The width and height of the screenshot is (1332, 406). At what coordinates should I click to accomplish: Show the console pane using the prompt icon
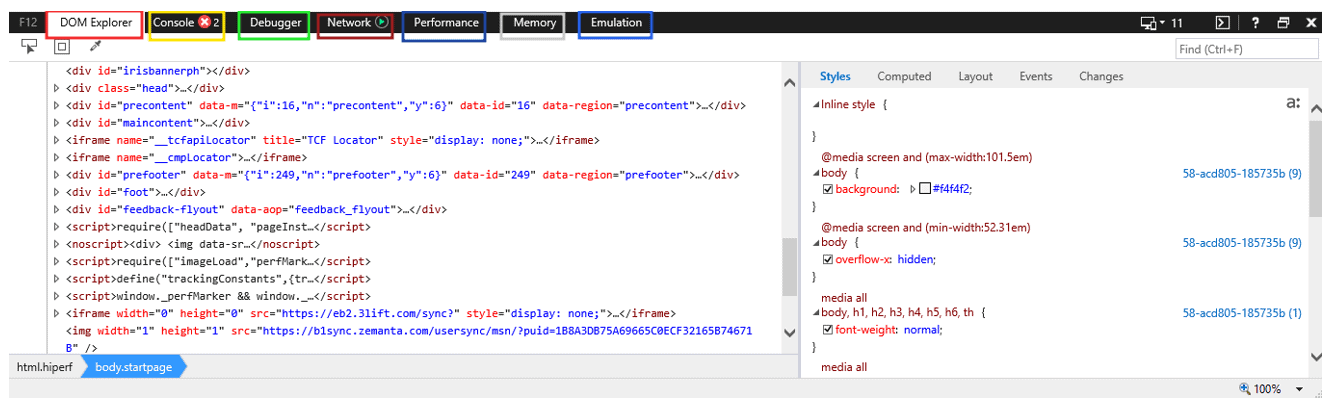[x=1222, y=23]
